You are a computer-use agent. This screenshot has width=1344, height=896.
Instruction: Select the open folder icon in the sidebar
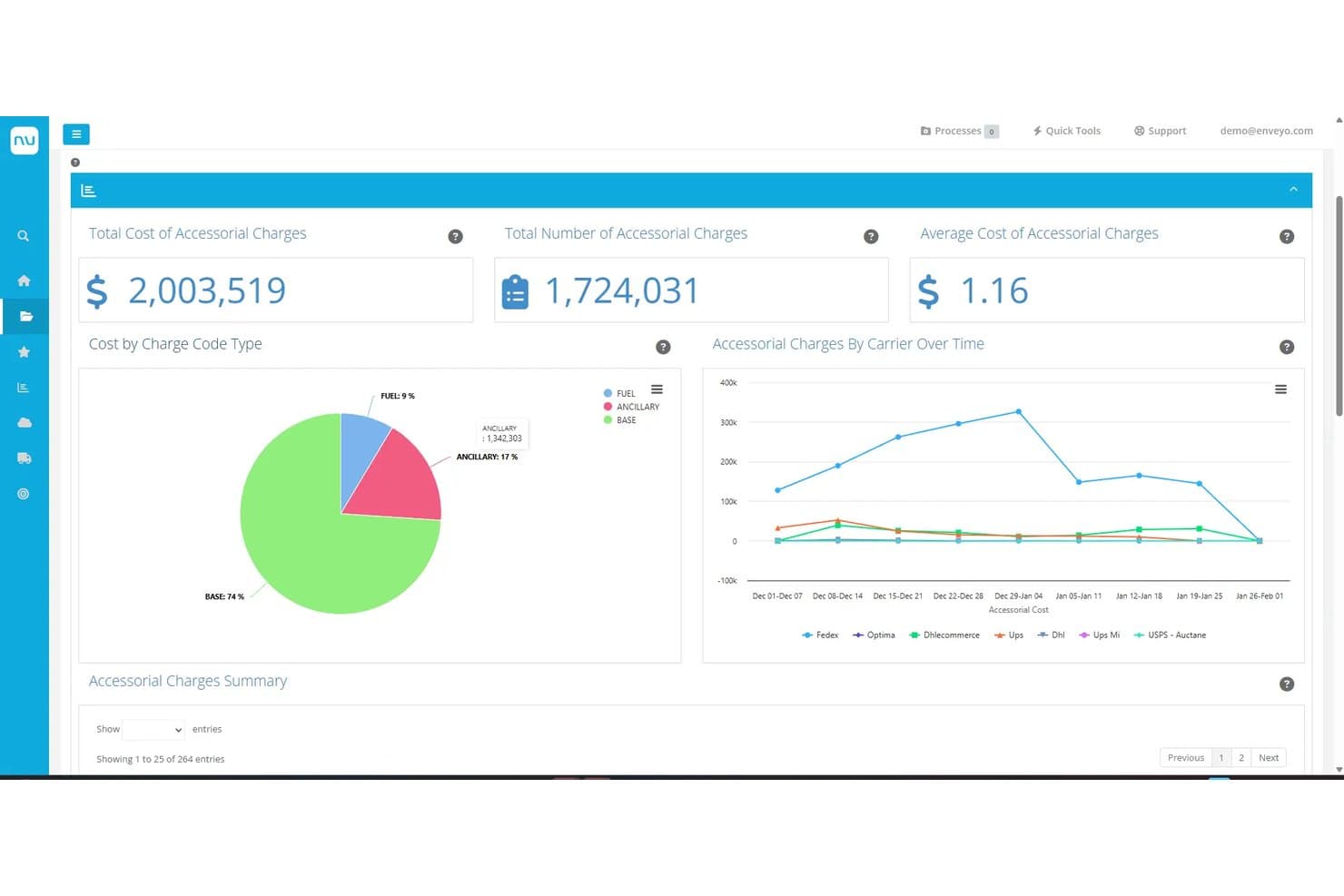click(25, 316)
